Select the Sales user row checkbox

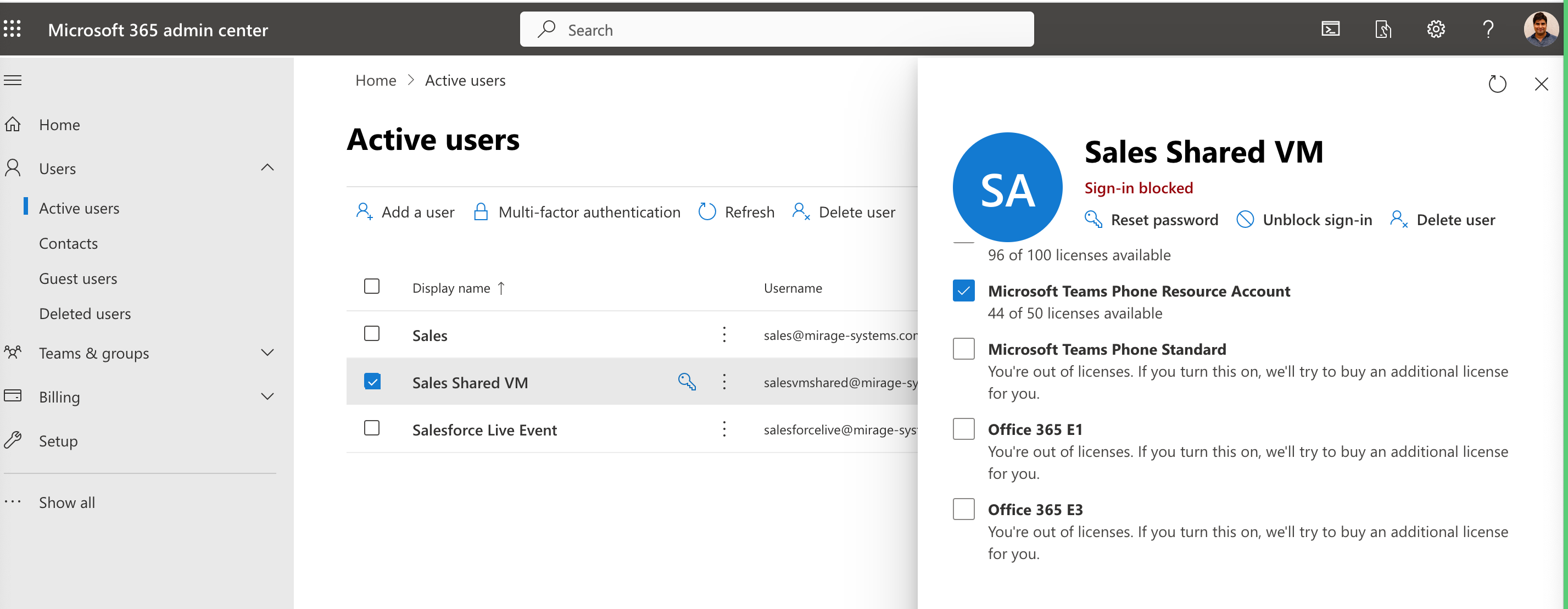click(x=371, y=334)
